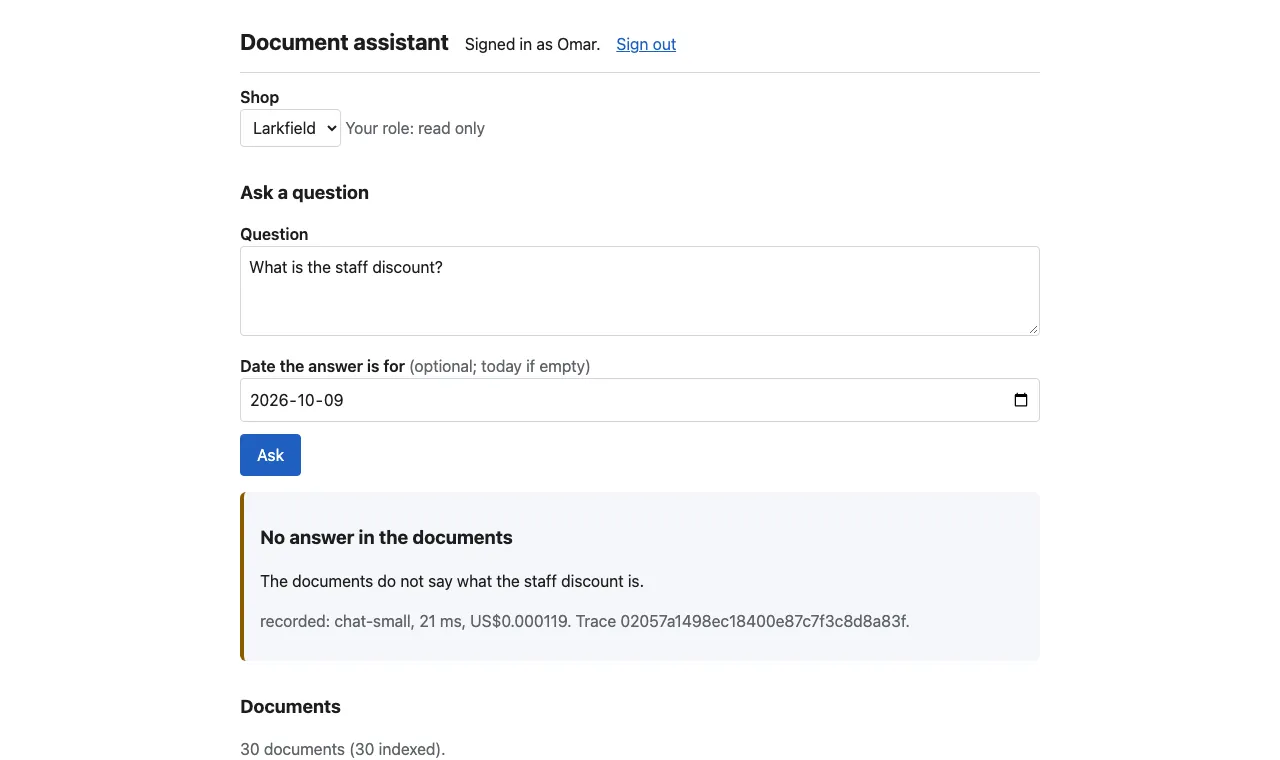Click the Documents section heading
1280x760 pixels.
coord(290,707)
